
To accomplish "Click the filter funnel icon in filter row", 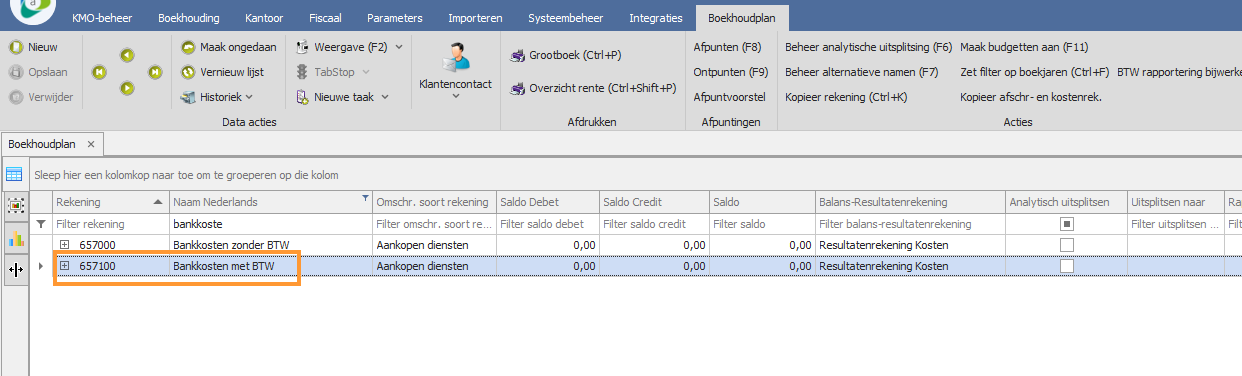I will (41, 224).
